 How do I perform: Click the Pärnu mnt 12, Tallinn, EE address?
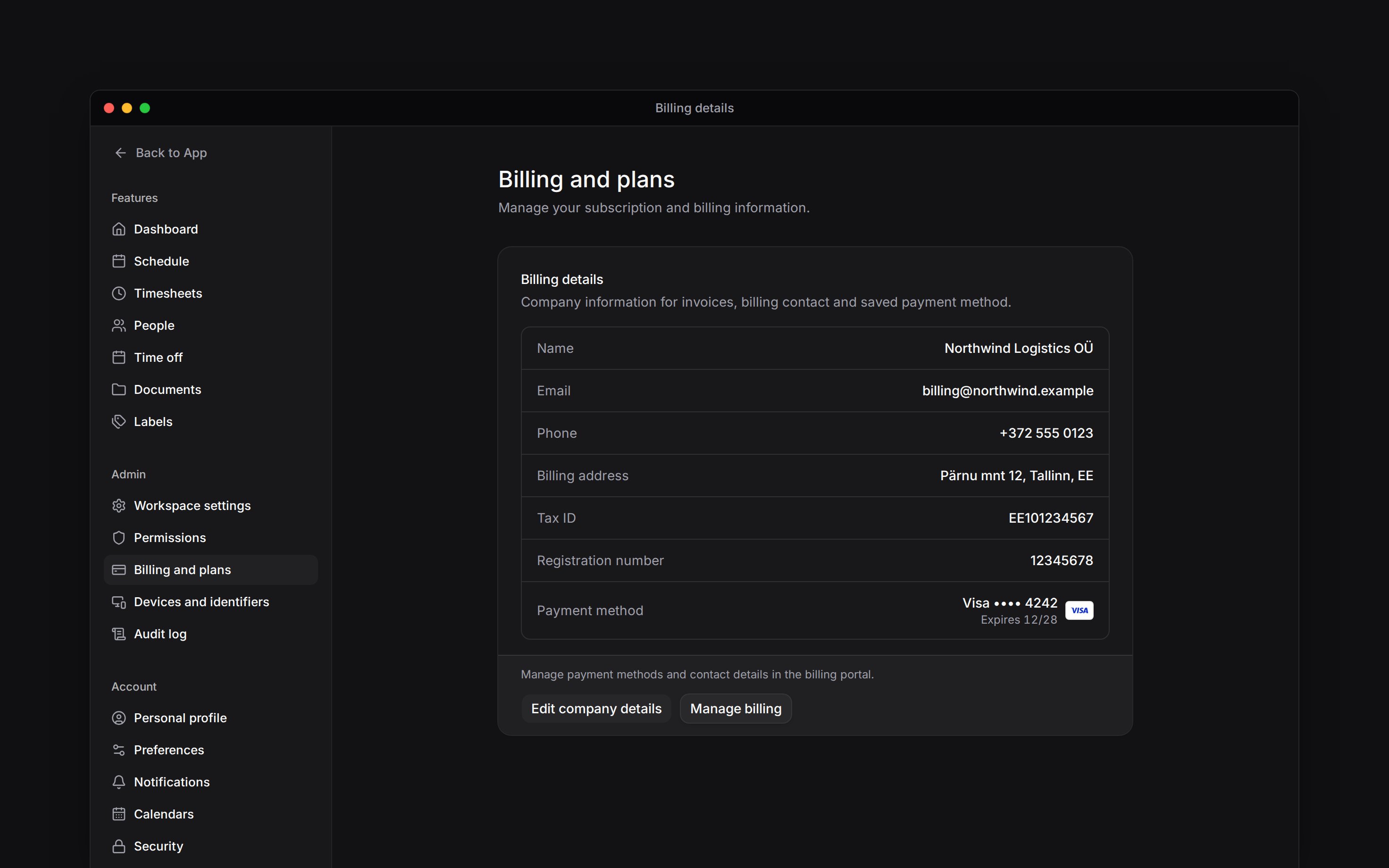pos(1016,476)
